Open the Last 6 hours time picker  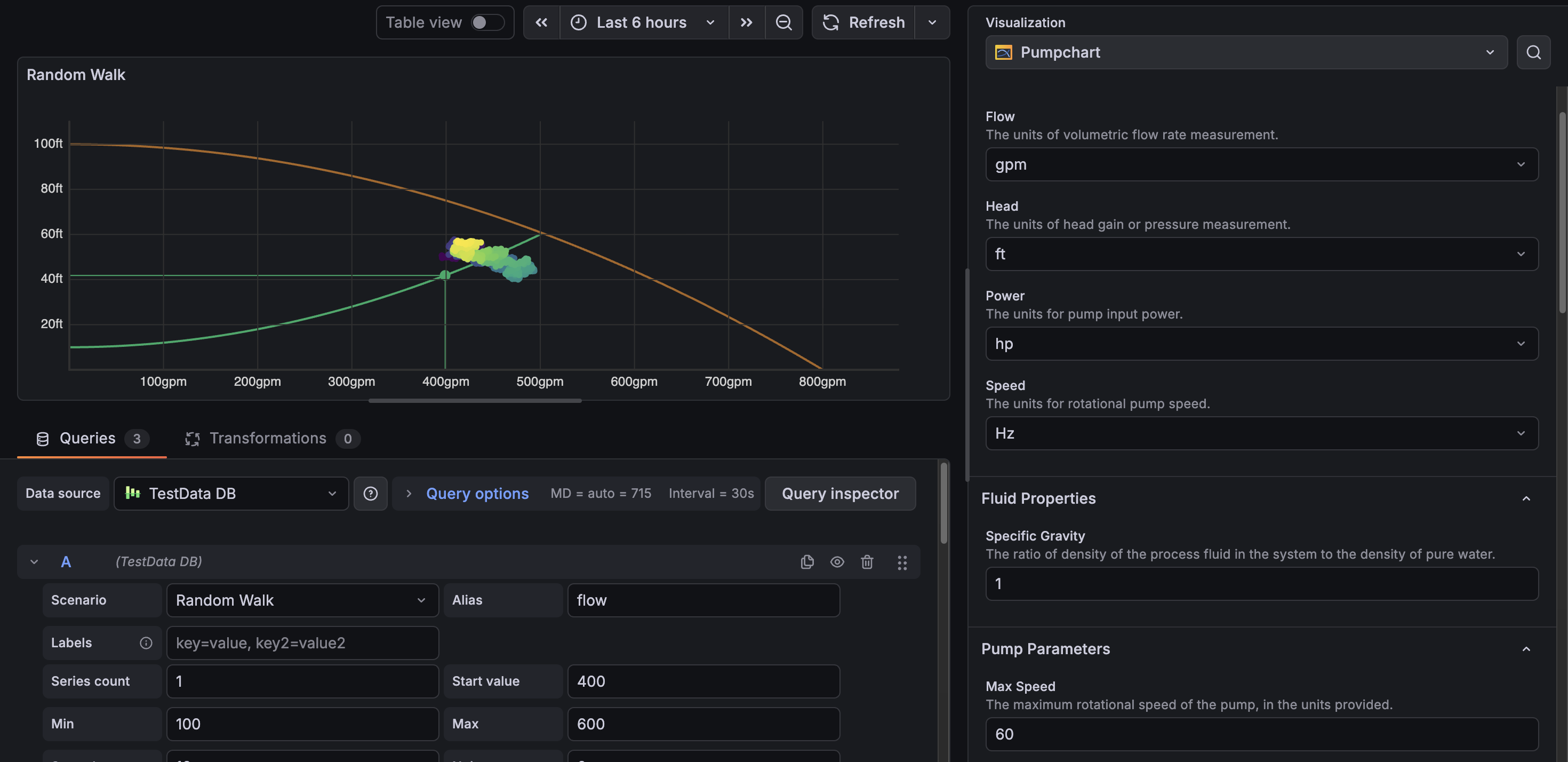(x=643, y=22)
